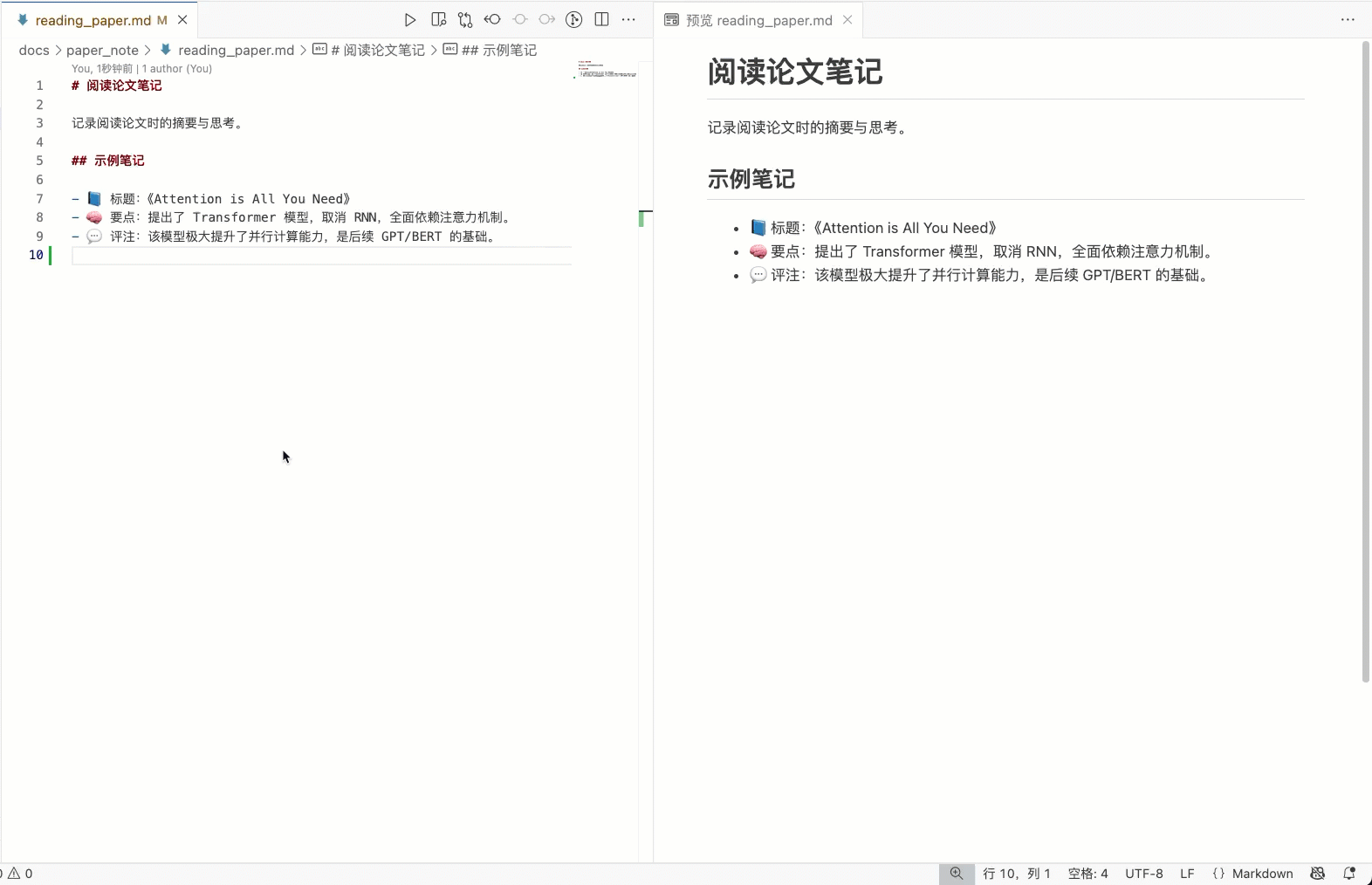The width and height of the screenshot is (1372, 885).
Task: Run the file with the play icon
Action: point(410,20)
